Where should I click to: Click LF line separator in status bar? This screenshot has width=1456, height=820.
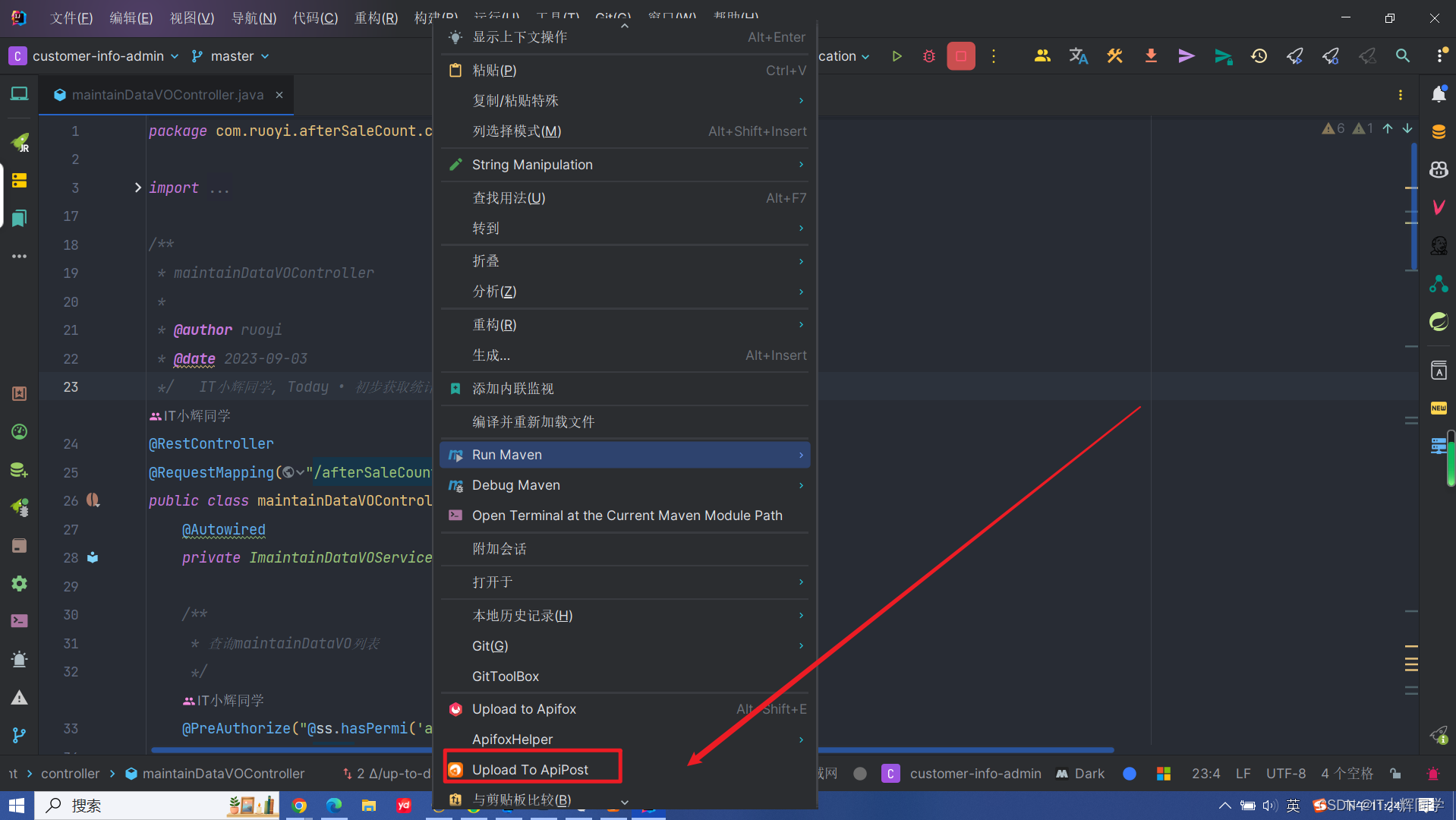[1243, 774]
